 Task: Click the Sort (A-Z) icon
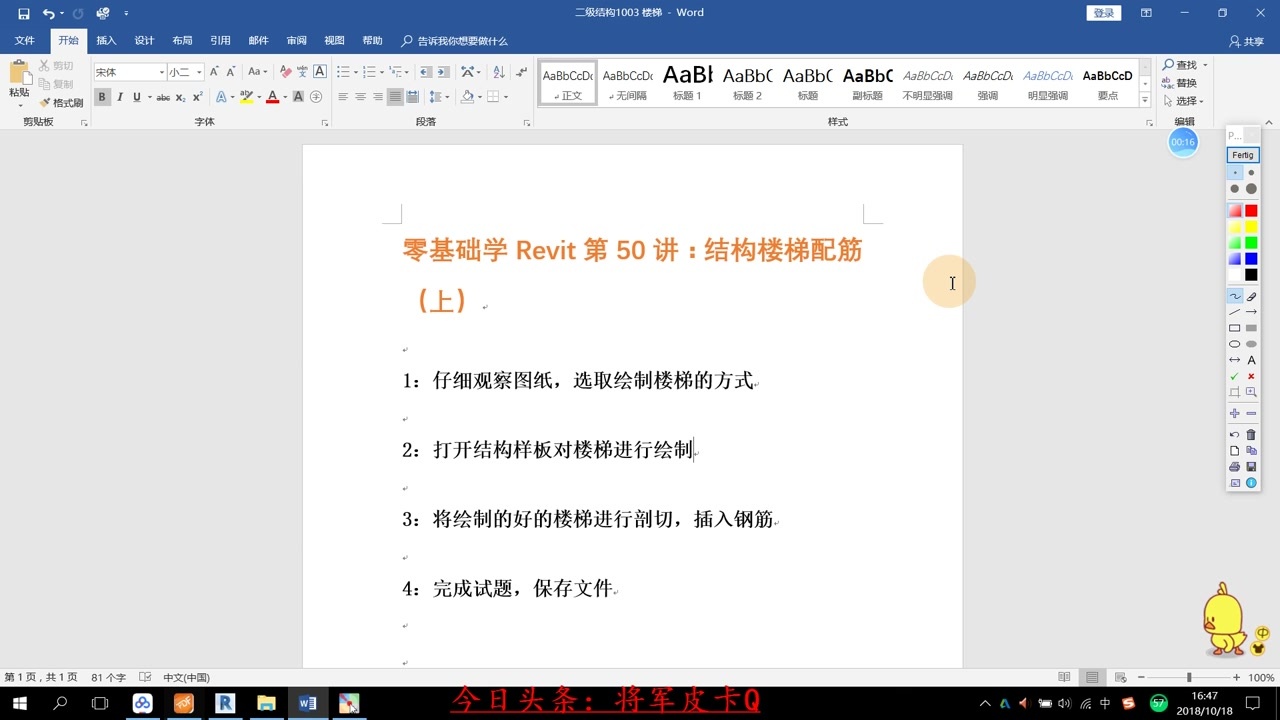coord(497,72)
